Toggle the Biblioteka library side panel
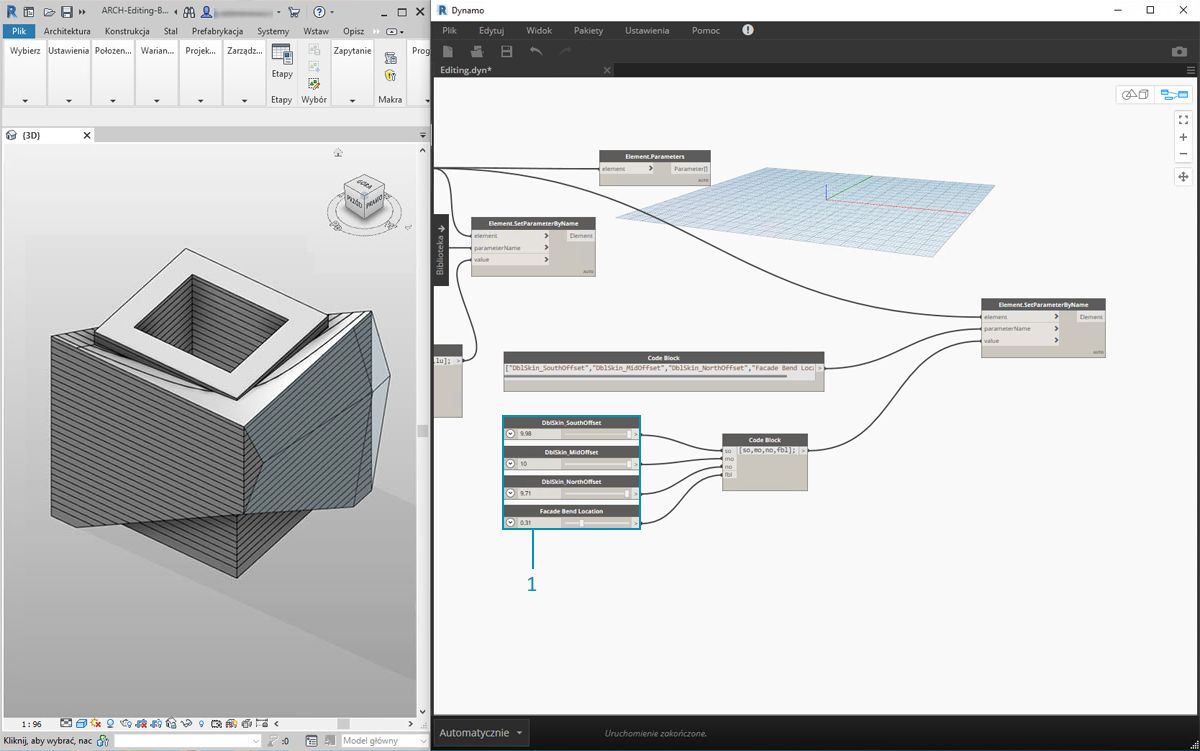1200x751 pixels. coord(441,250)
